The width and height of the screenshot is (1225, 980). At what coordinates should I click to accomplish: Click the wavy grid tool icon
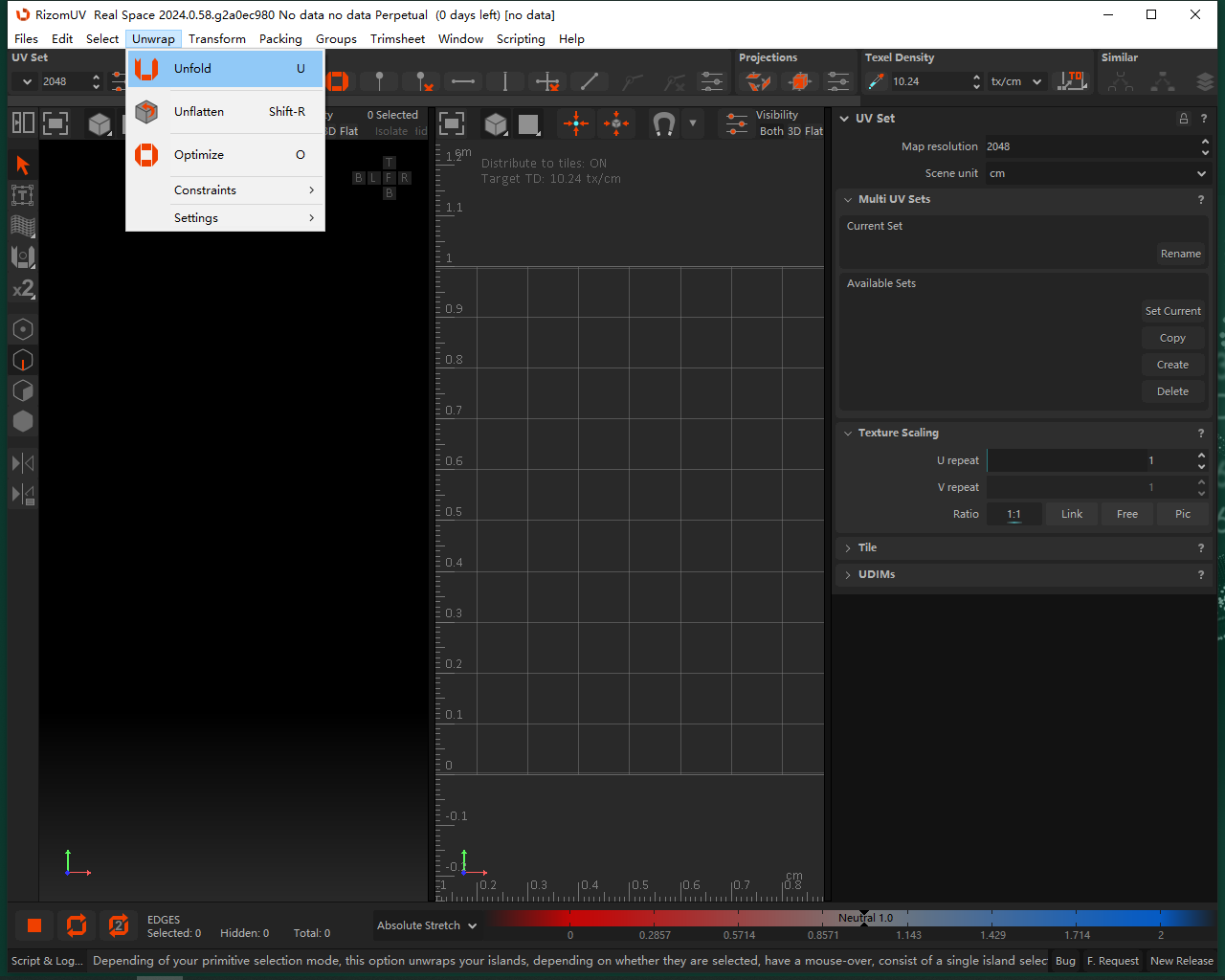(x=23, y=227)
